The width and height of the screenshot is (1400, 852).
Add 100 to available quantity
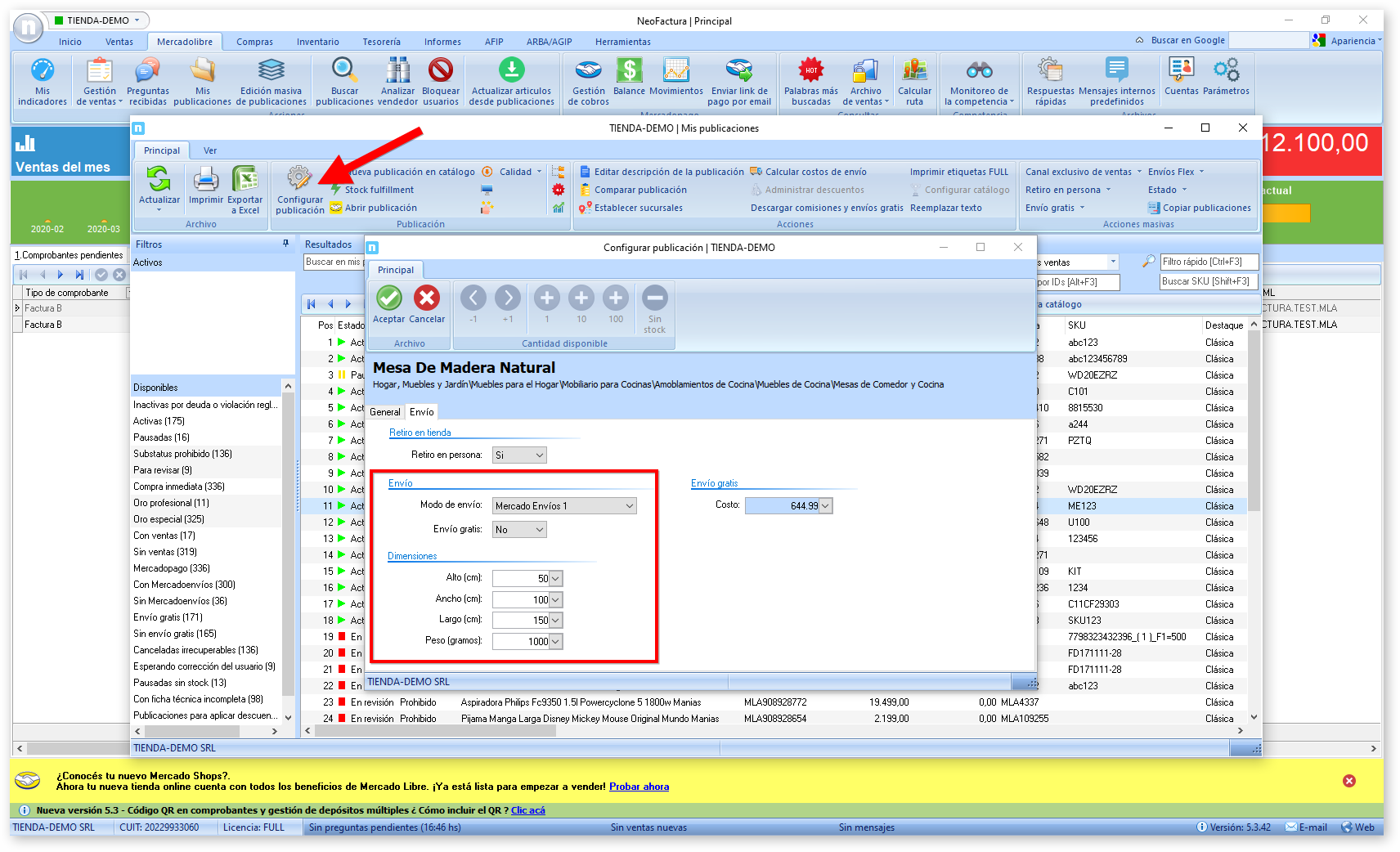tap(616, 298)
